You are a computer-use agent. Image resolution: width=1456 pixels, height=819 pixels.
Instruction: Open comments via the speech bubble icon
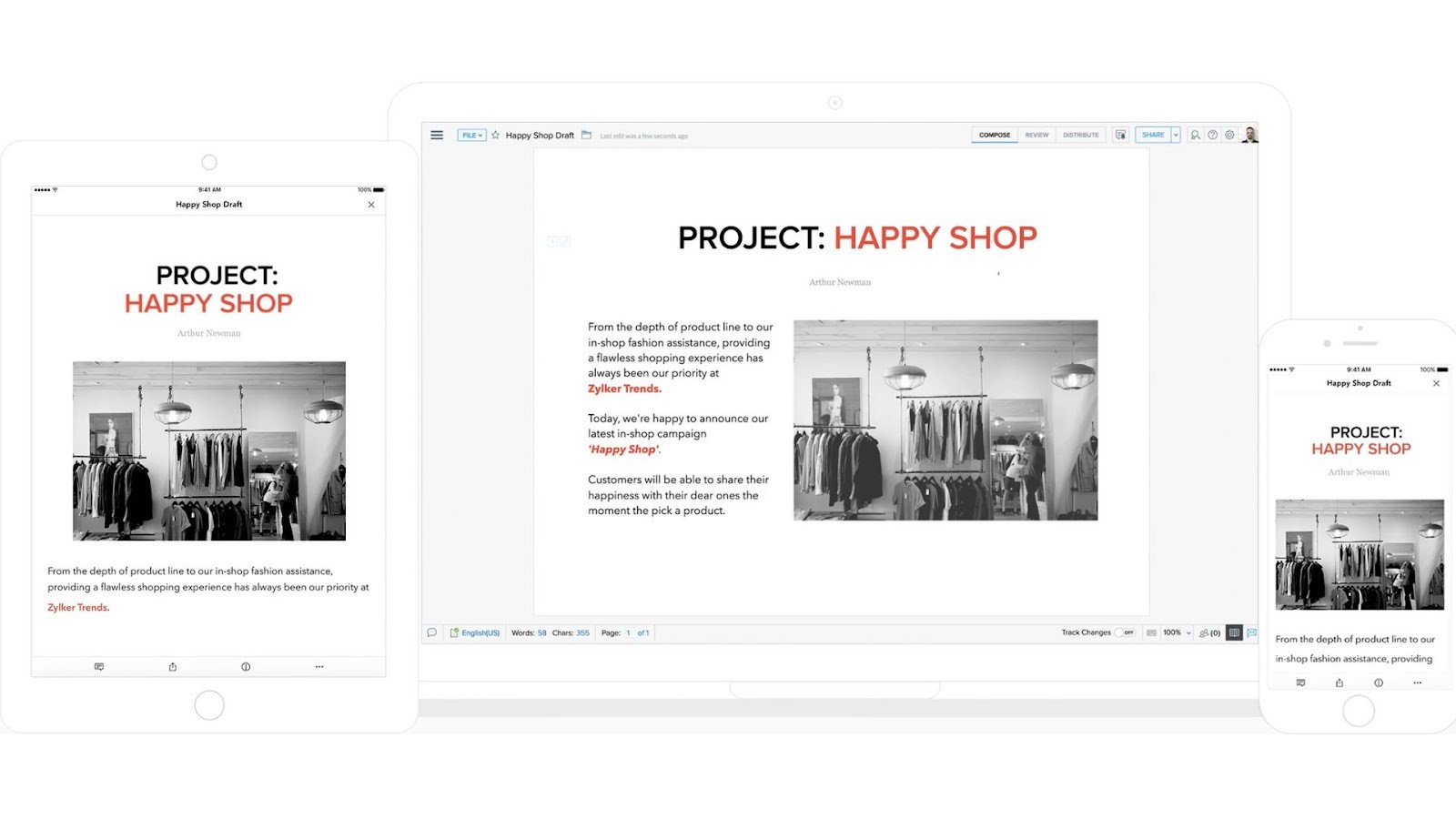(x=432, y=632)
